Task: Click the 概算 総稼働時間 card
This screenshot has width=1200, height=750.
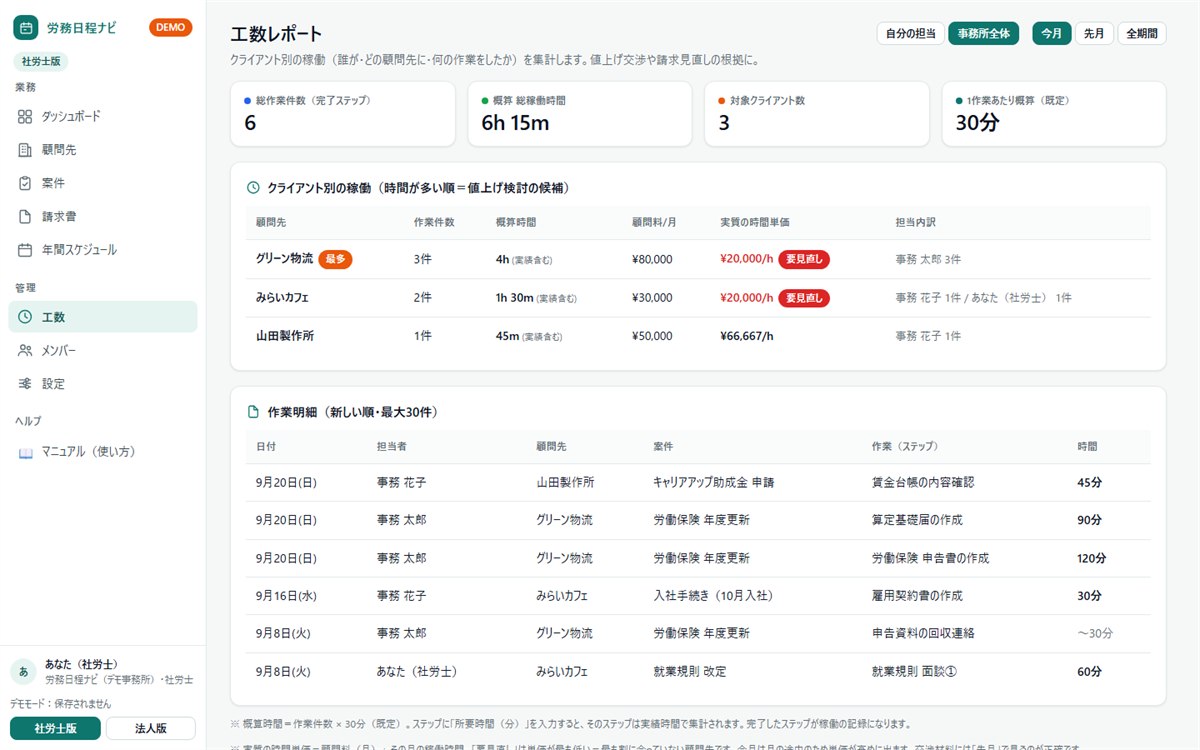Action: pyautogui.click(x=580, y=114)
